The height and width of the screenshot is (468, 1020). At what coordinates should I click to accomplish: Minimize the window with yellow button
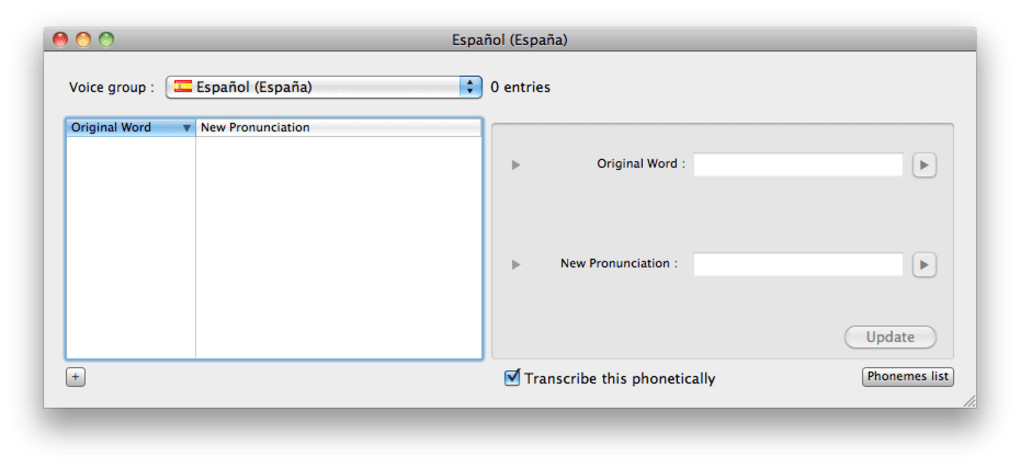[x=83, y=40]
